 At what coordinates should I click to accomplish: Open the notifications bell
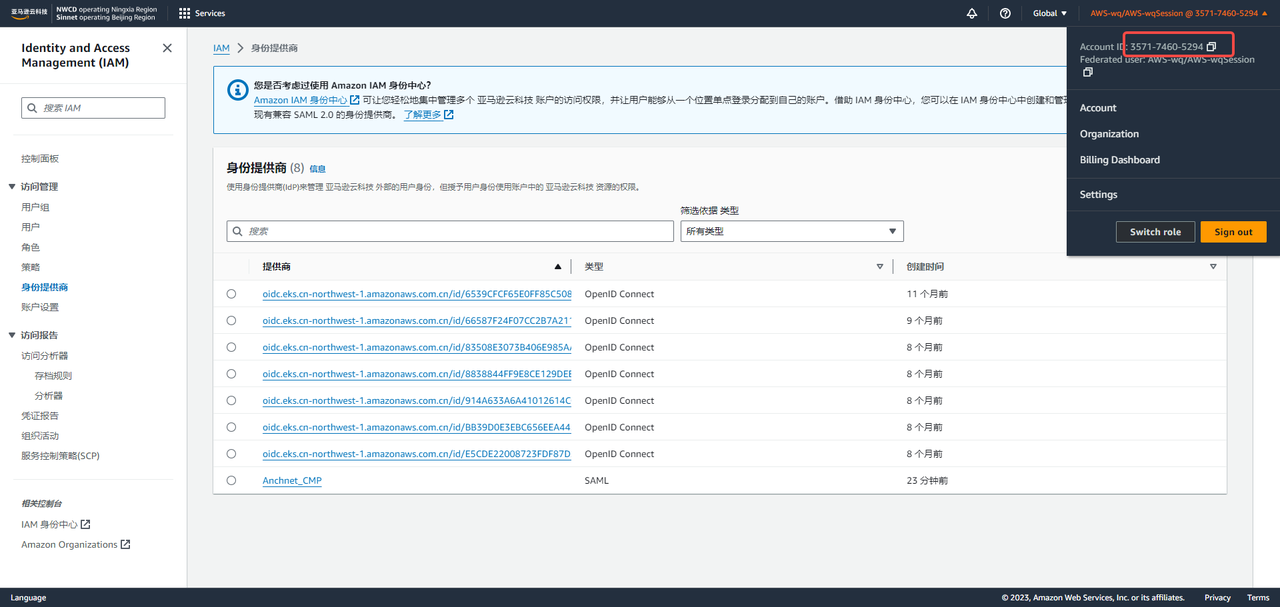pyautogui.click(x=972, y=13)
